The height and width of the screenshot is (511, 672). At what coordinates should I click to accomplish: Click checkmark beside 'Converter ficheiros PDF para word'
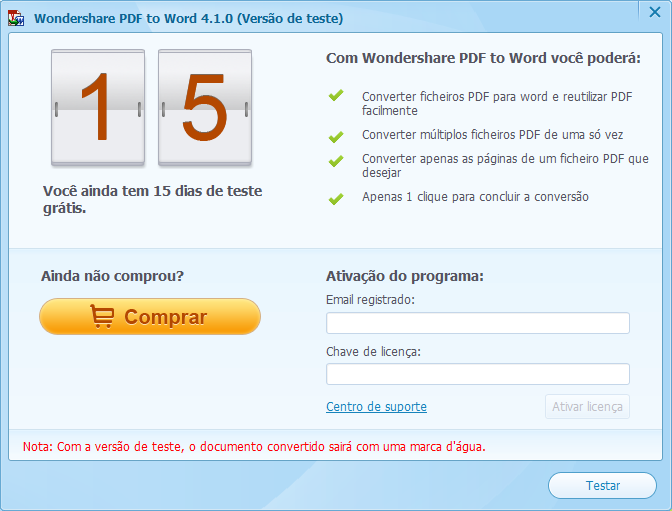tap(336, 95)
